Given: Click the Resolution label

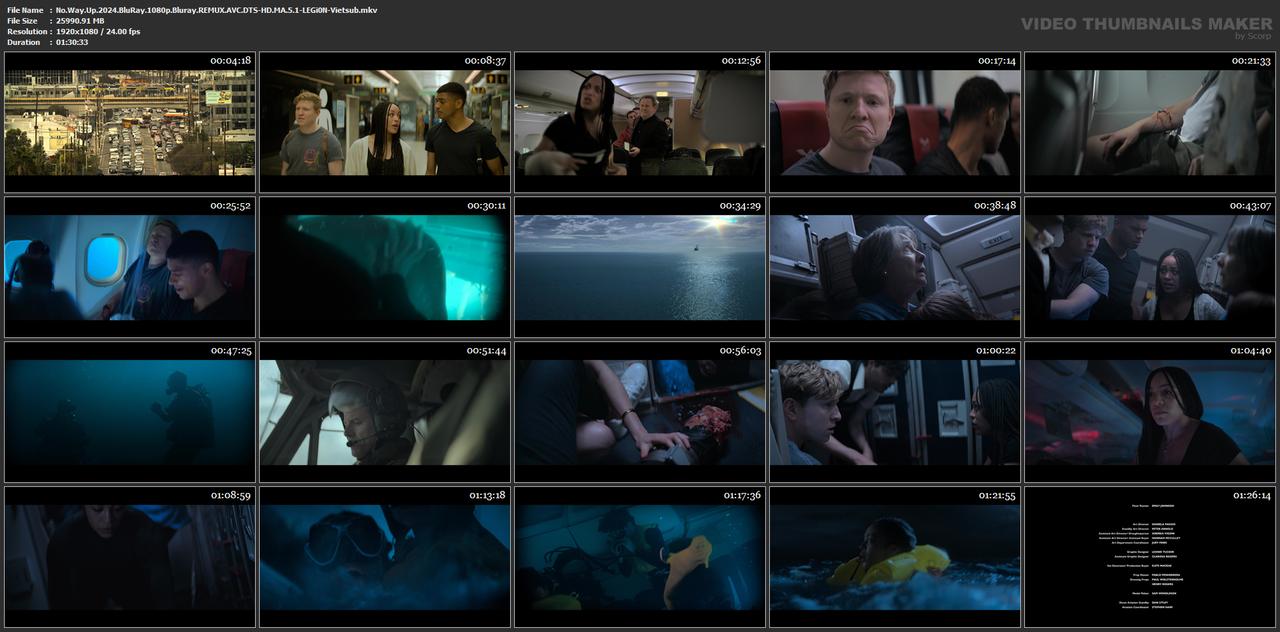Looking at the screenshot, I should click(x=25, y=32).
